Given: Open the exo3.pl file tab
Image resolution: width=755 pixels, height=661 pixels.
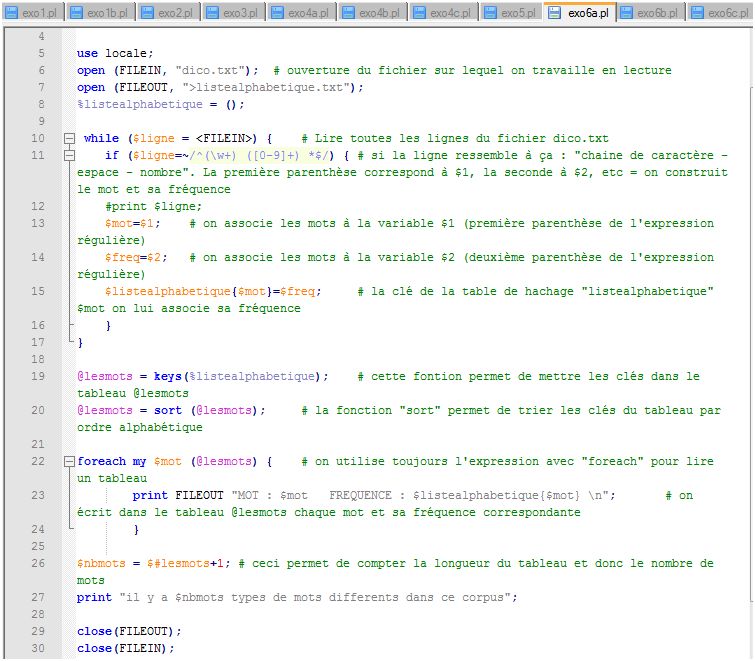Looking at the screenshot, I should 234,13.
